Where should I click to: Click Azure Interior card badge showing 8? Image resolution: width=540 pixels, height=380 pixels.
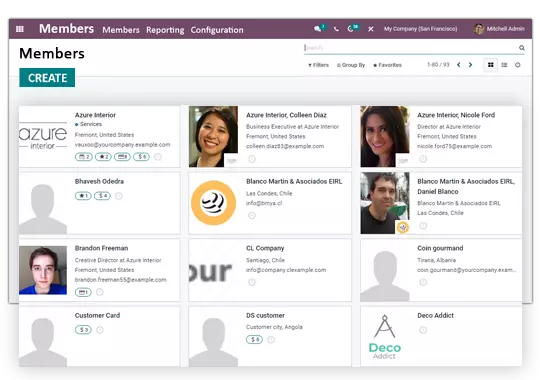point(122,157)
